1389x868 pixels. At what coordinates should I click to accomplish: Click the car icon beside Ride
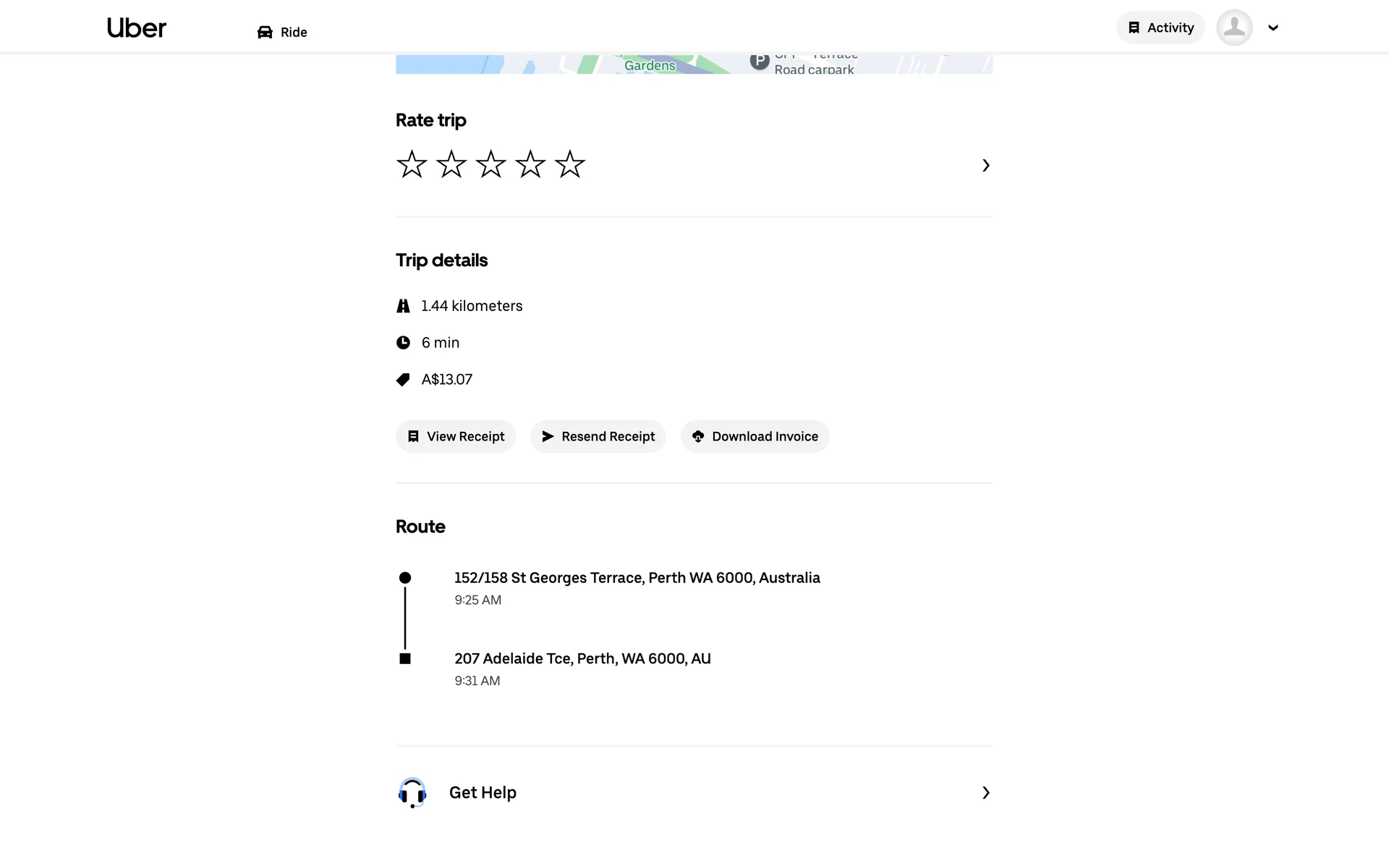click(x=265, y=32)
